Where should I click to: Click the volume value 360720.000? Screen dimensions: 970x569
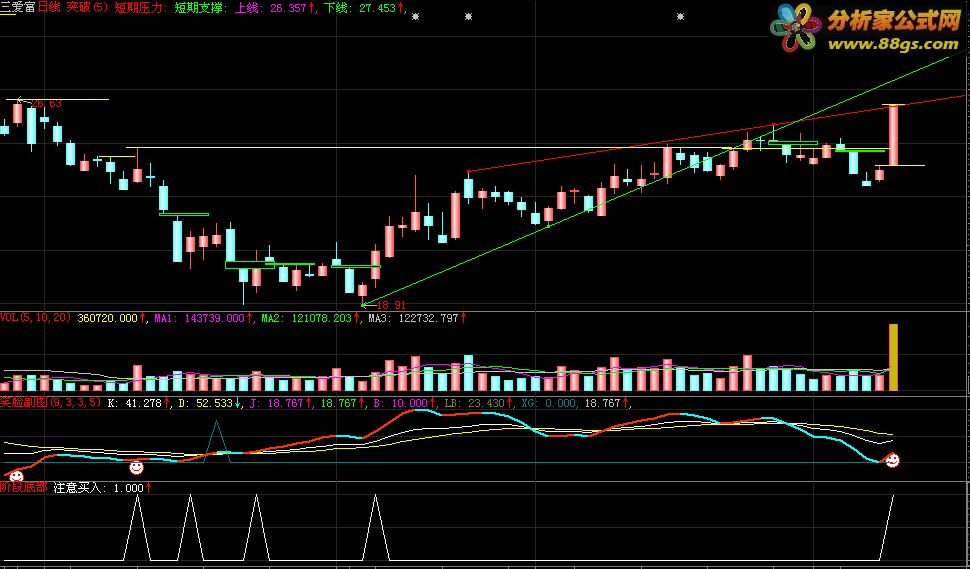[x=108, y=318]
